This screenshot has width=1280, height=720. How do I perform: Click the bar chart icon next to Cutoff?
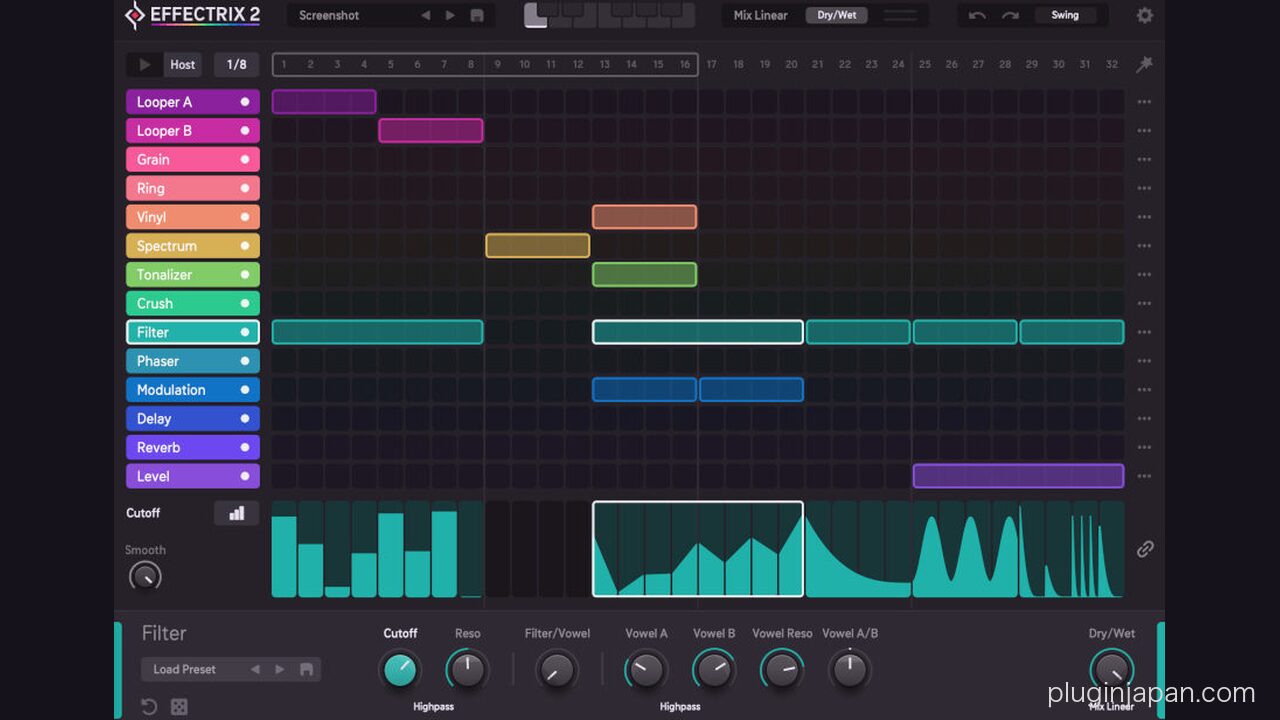(237, 513)
